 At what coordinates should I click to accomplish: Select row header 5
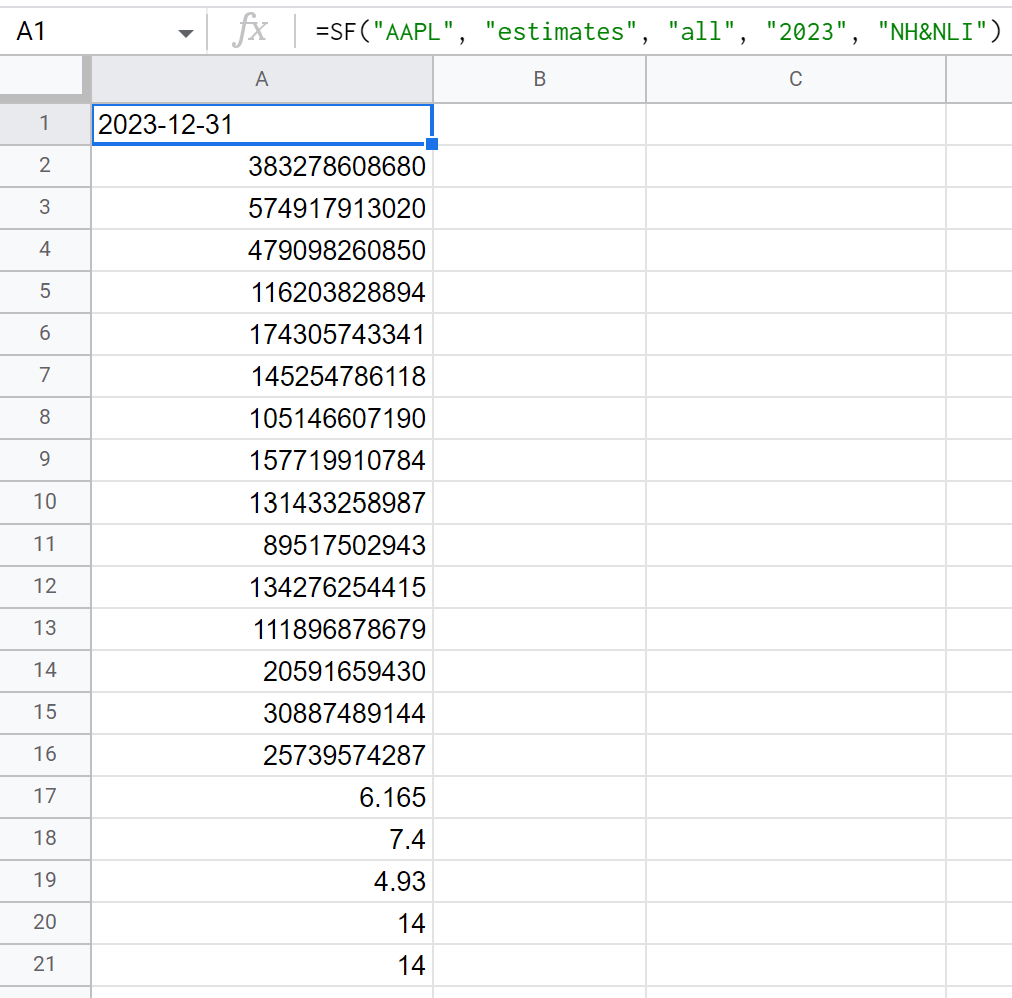[45, 292]
